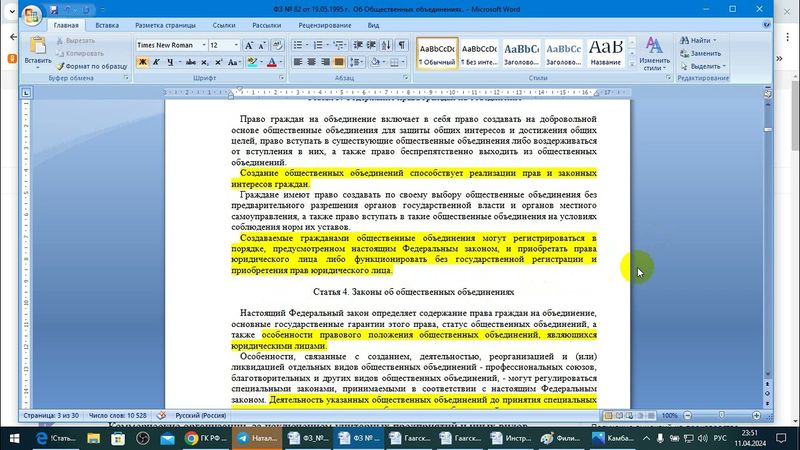Viewport: 800px width, 450px height.
Task: Zoom out with the minus button
Action: pos(688,415)
